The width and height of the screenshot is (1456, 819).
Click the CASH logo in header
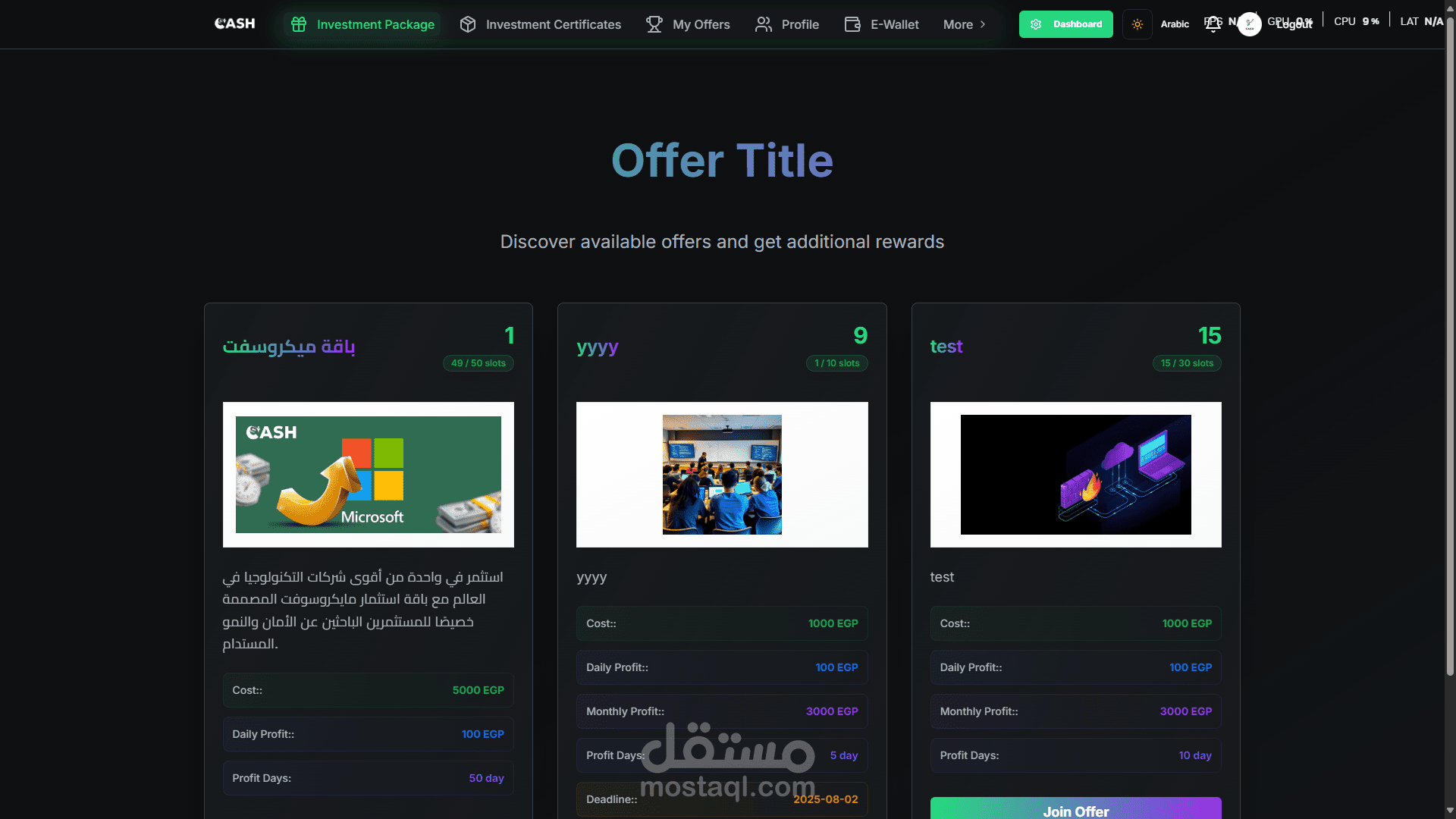[x=234, y=24]
